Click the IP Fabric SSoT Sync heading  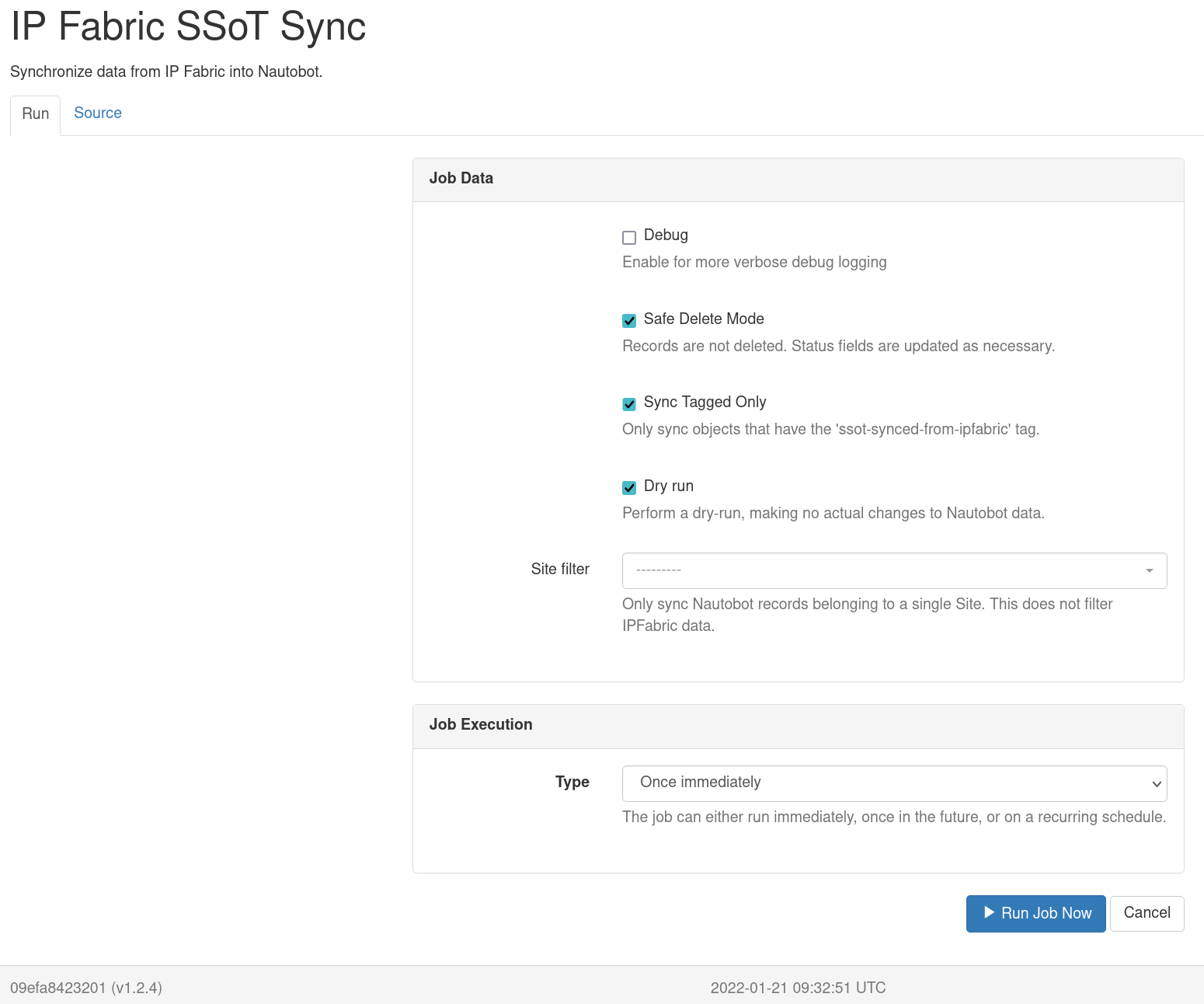(x=187, y=26)
